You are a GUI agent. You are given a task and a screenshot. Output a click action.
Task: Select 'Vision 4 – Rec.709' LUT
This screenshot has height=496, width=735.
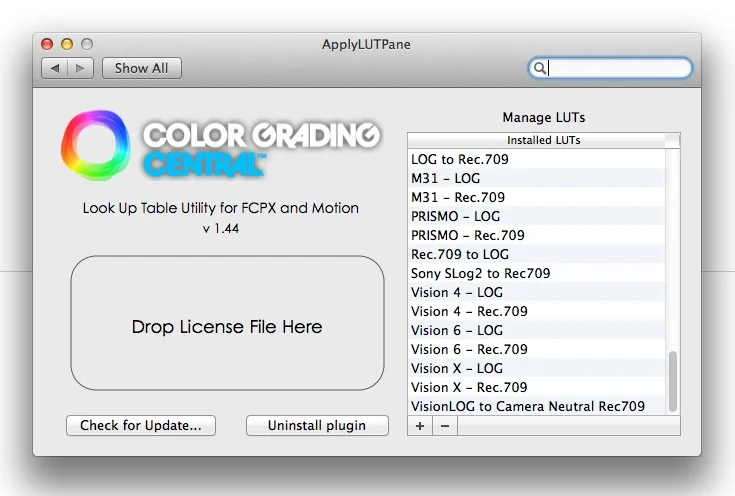point(536,311)
